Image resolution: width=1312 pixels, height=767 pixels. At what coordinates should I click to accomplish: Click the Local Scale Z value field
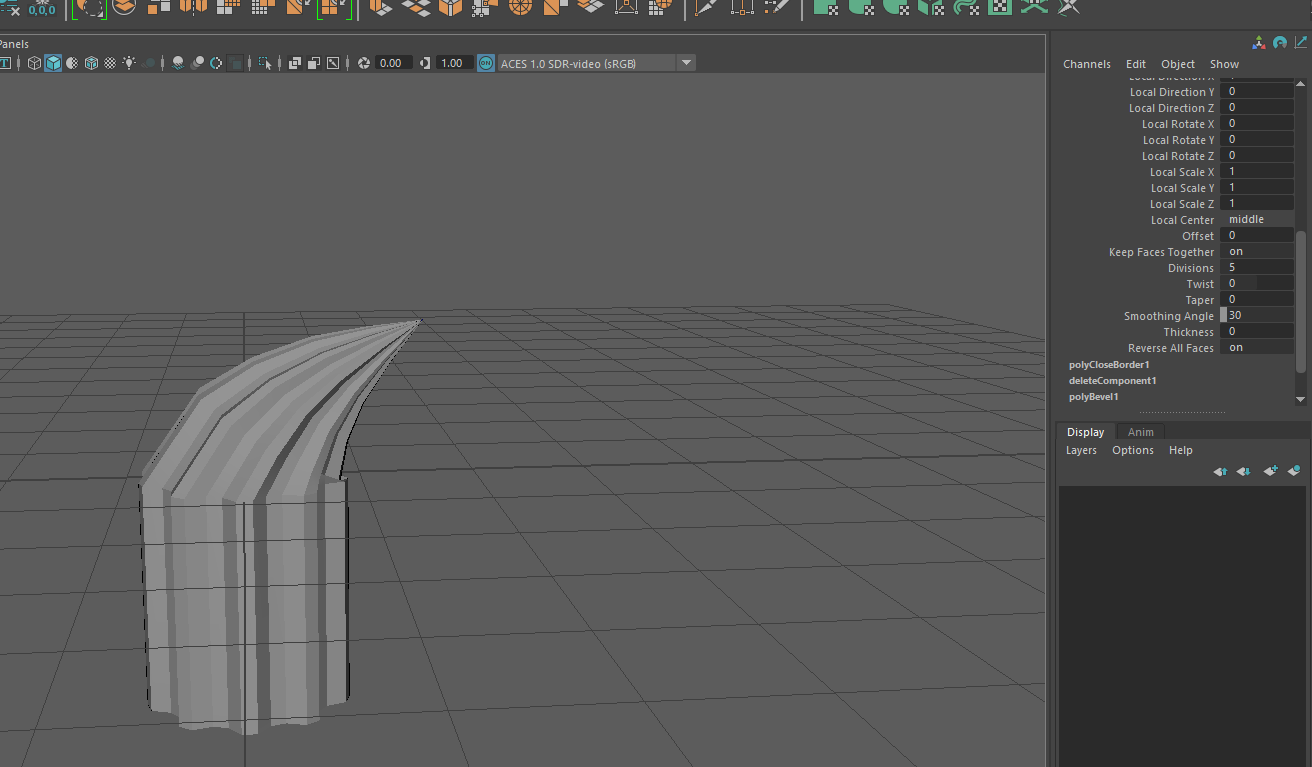pos(1257,203)
